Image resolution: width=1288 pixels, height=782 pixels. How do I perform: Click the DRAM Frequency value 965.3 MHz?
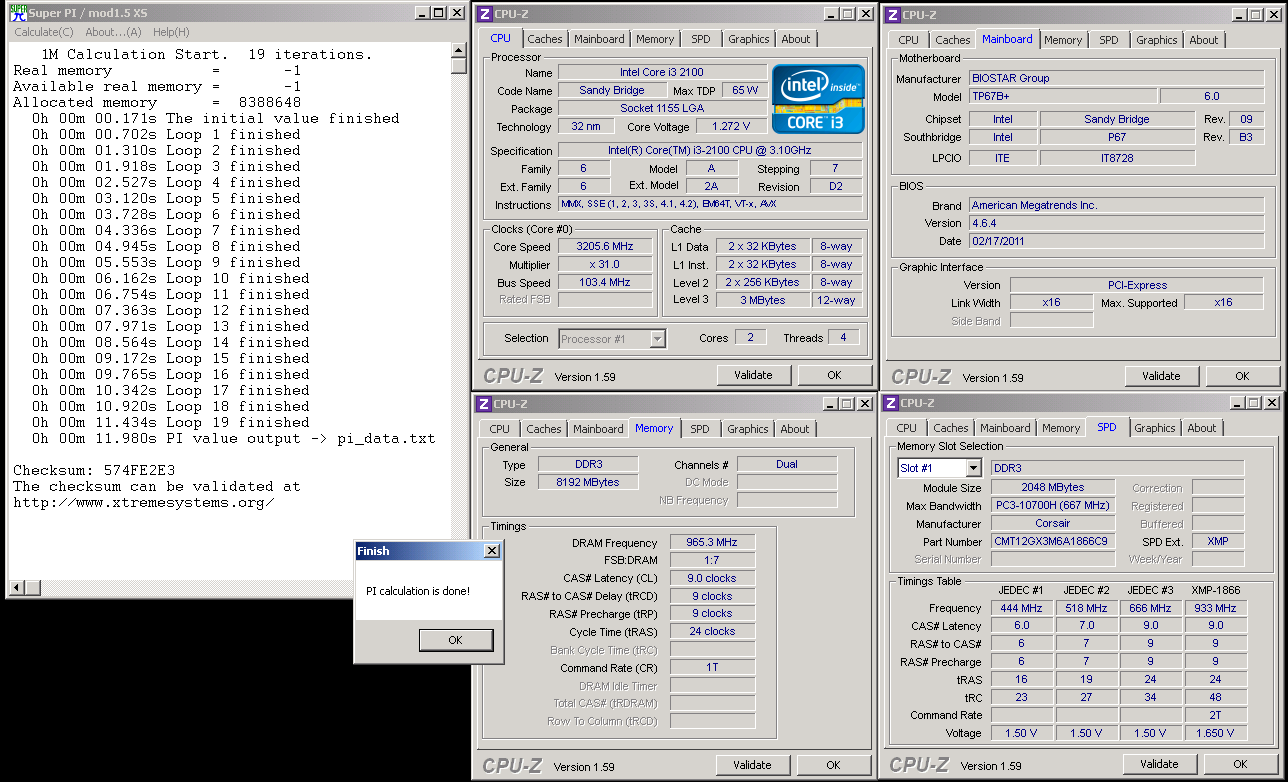pyautogui.click(x=712, y=542)
